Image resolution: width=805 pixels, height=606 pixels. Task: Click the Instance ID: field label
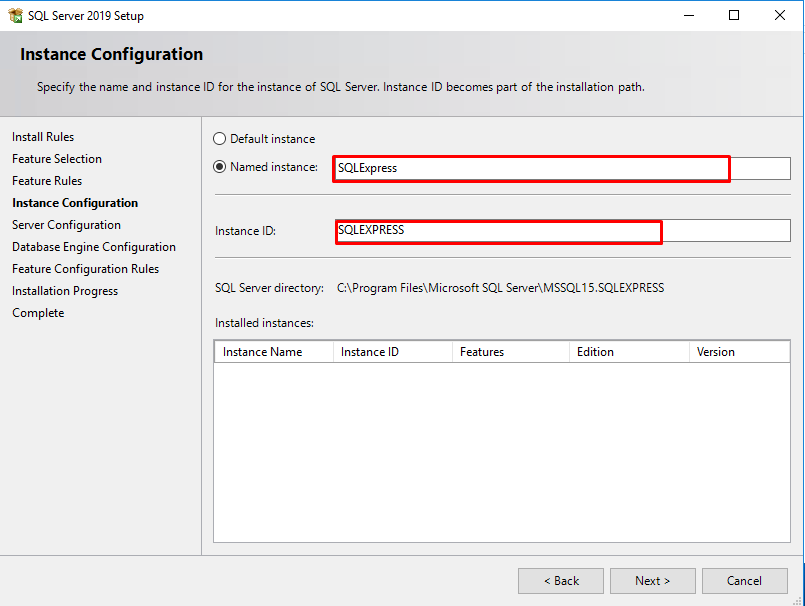[245, 231]
